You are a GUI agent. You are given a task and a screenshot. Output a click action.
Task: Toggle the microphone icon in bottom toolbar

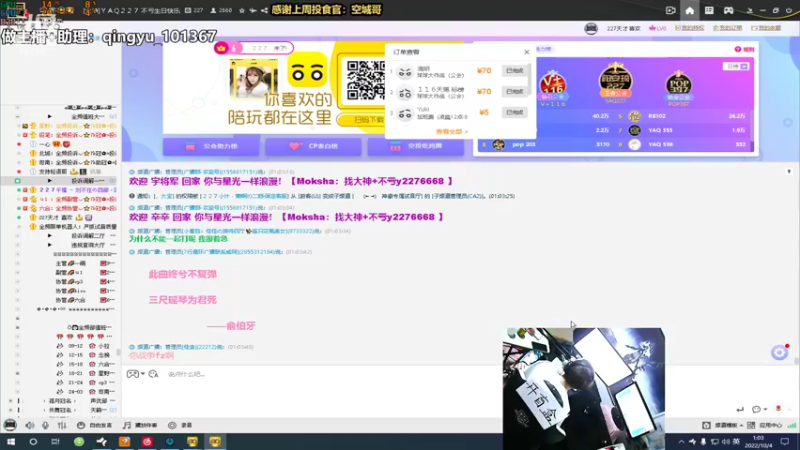pos(45,425)
